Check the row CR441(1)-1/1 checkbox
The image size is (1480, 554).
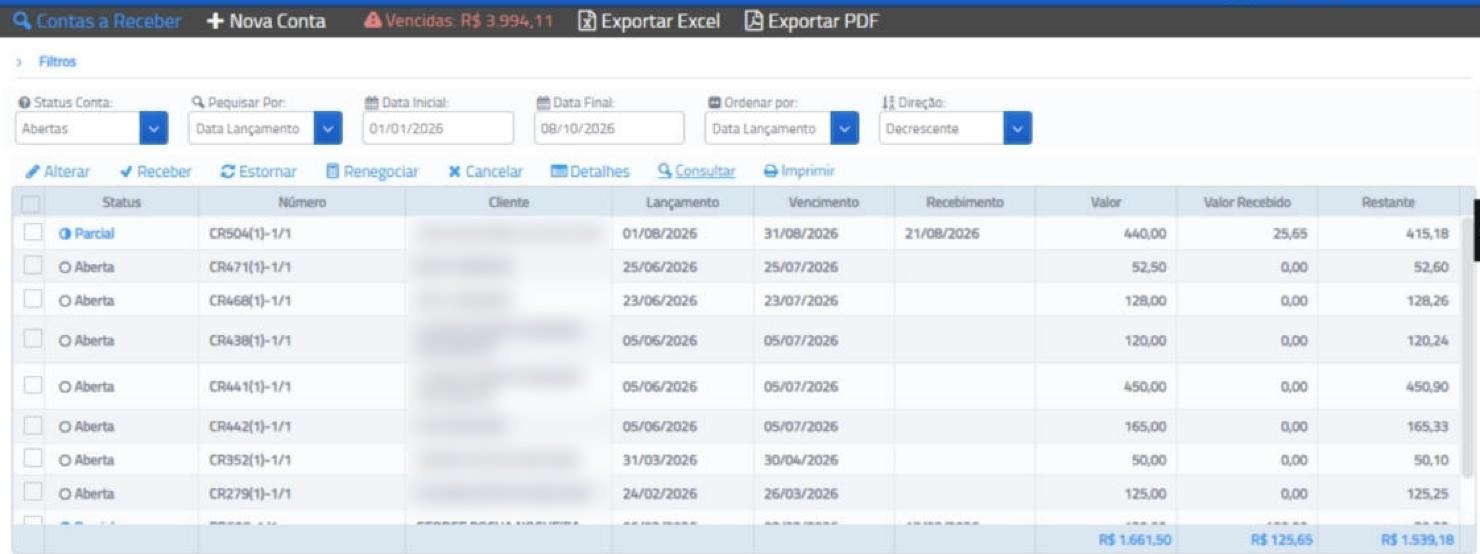[x=33, y=385]
